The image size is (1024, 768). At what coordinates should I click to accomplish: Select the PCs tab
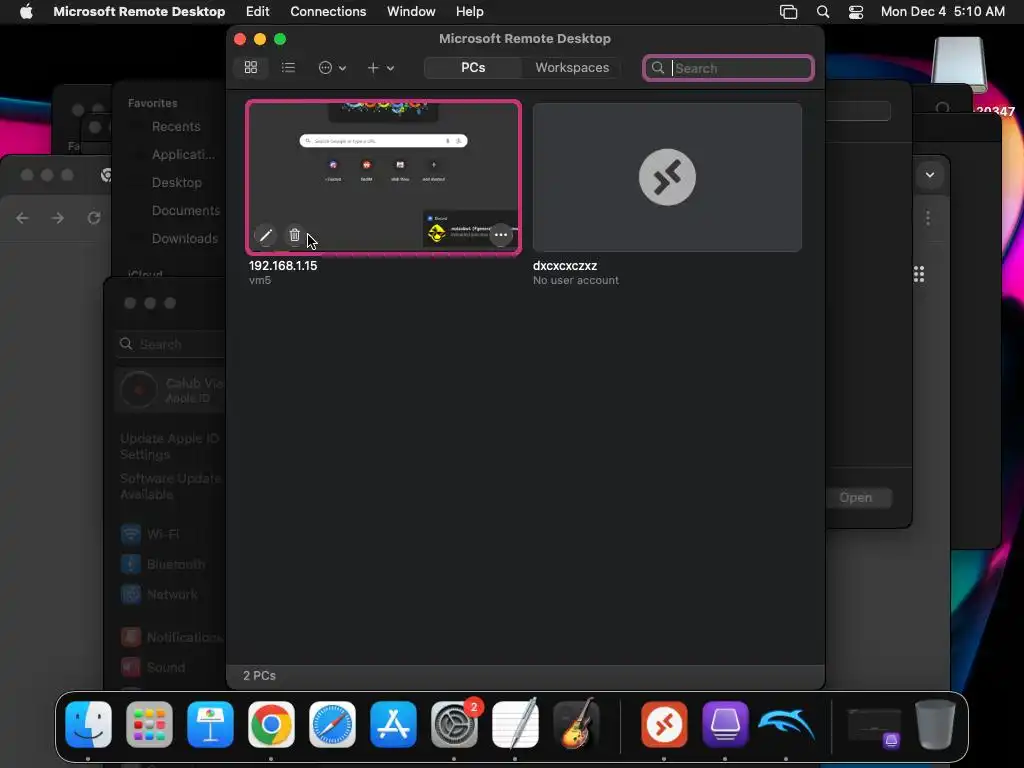[x=473, y=67]
